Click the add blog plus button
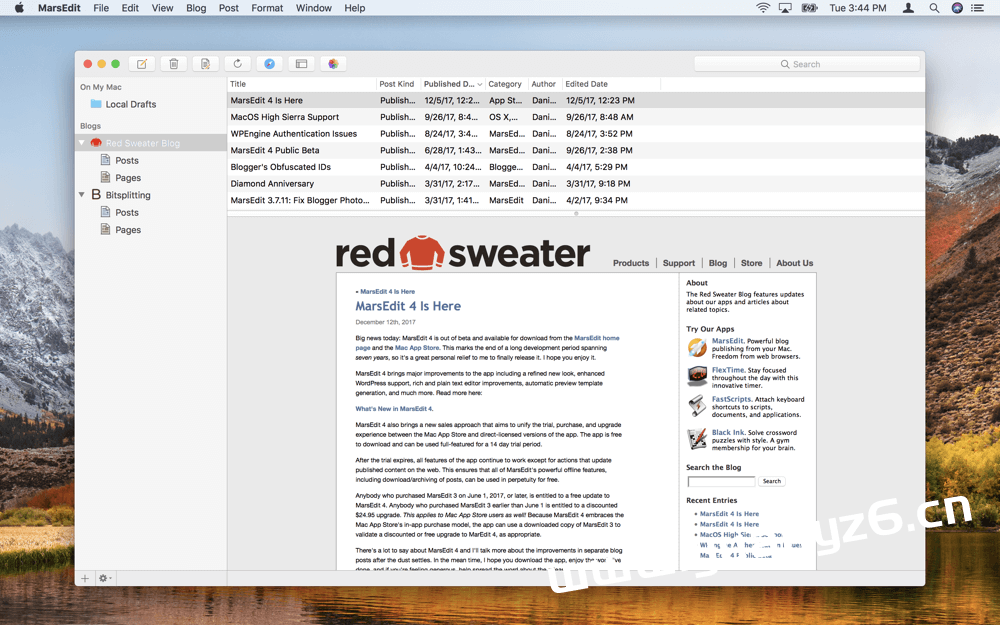 pyautogui.click(x=84, y=578)
